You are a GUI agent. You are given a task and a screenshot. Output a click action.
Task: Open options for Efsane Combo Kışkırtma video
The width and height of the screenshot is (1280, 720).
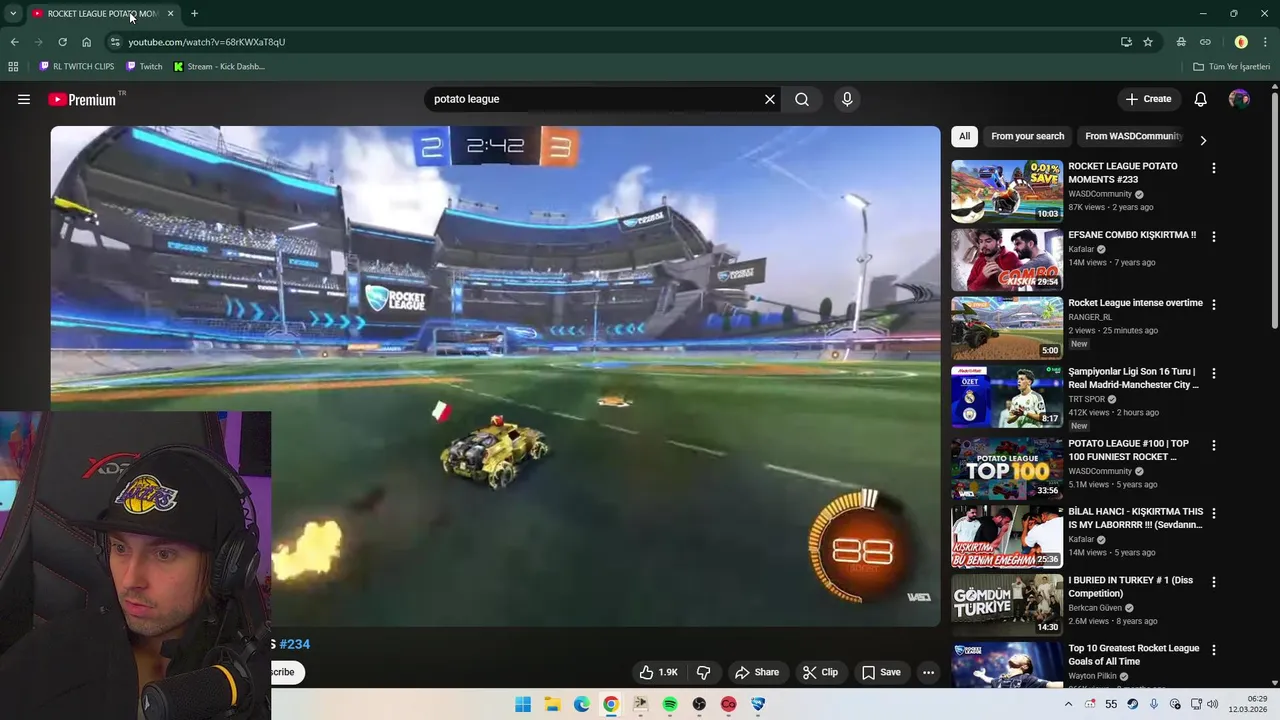(x=1214, y=237)
